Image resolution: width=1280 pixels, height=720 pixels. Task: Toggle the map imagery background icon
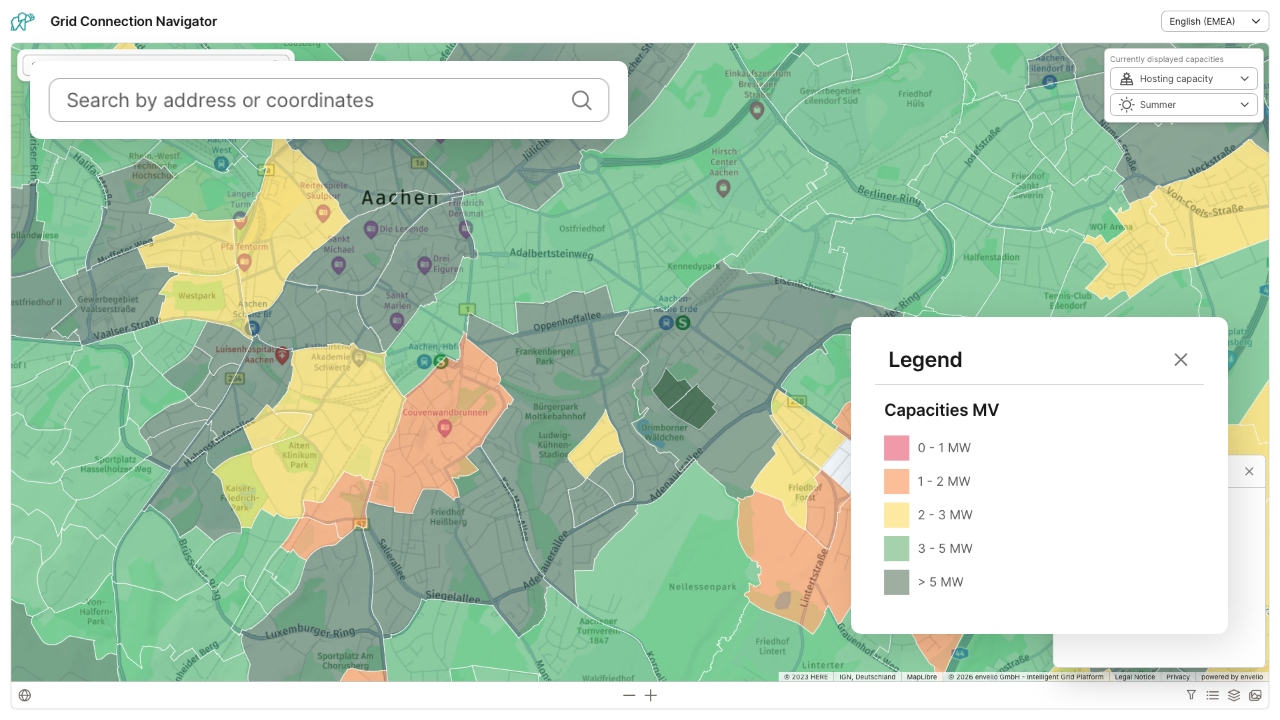click(1255, 695)
